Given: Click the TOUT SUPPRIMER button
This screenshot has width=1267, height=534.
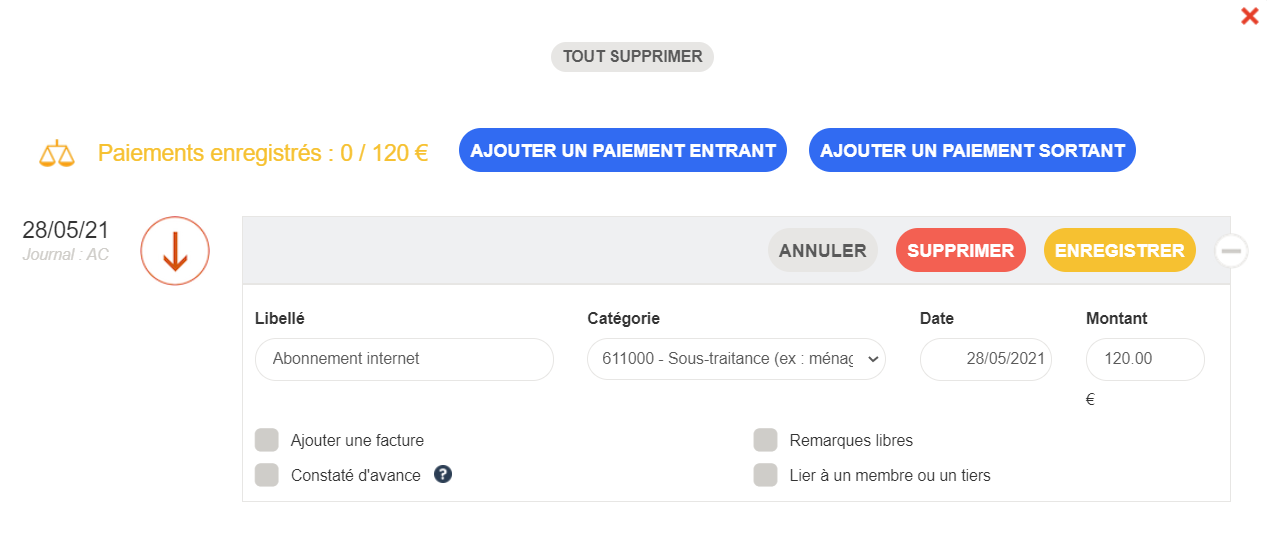Looking at the screenshot, I should pos(632,57).
